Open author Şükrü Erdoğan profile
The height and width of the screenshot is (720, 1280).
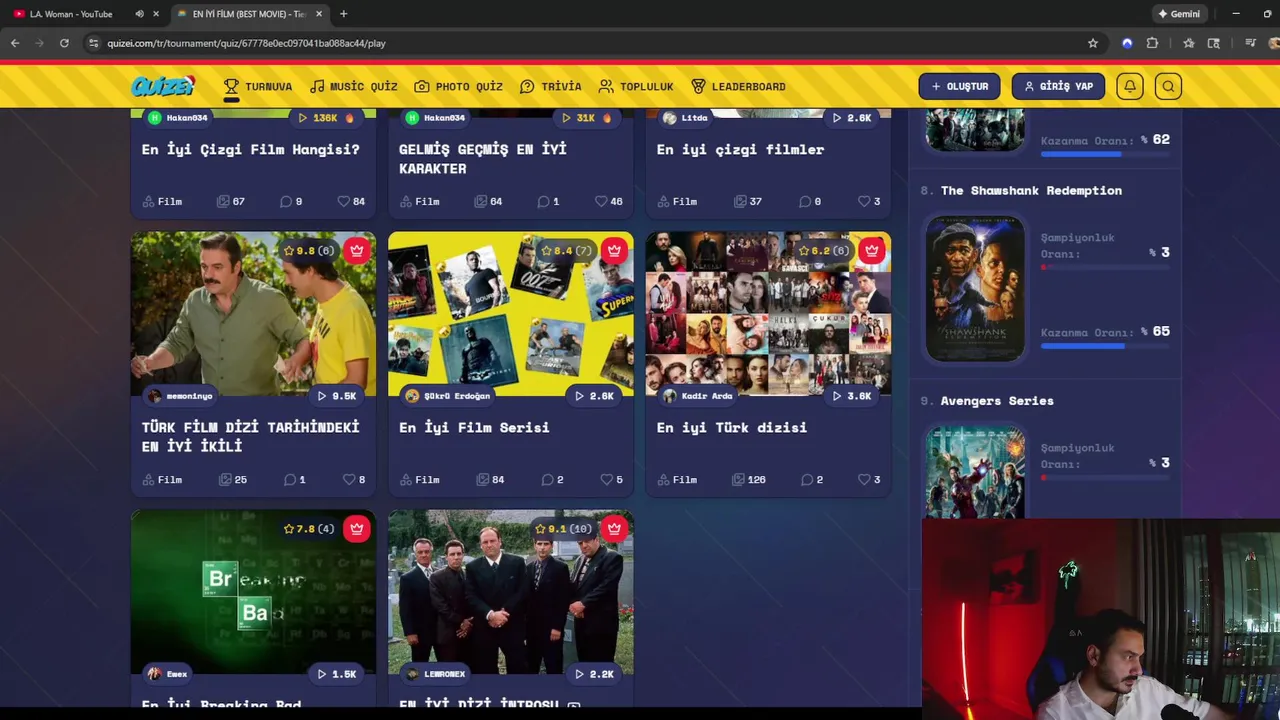[x=448, y=396]
